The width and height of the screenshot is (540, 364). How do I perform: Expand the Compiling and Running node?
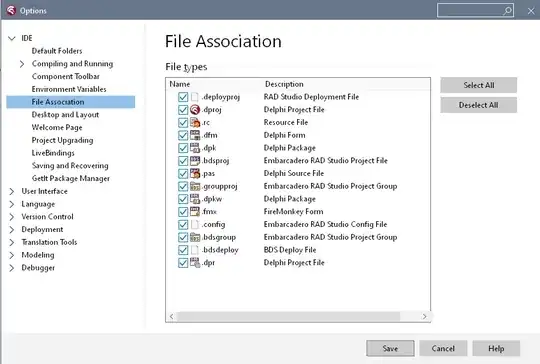(22, 64)
